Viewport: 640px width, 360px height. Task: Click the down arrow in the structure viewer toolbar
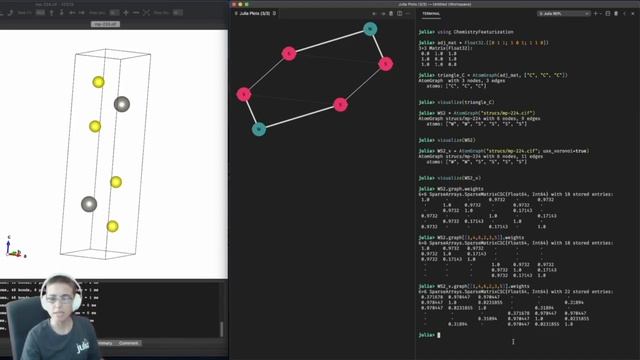[x=62, y=13]
